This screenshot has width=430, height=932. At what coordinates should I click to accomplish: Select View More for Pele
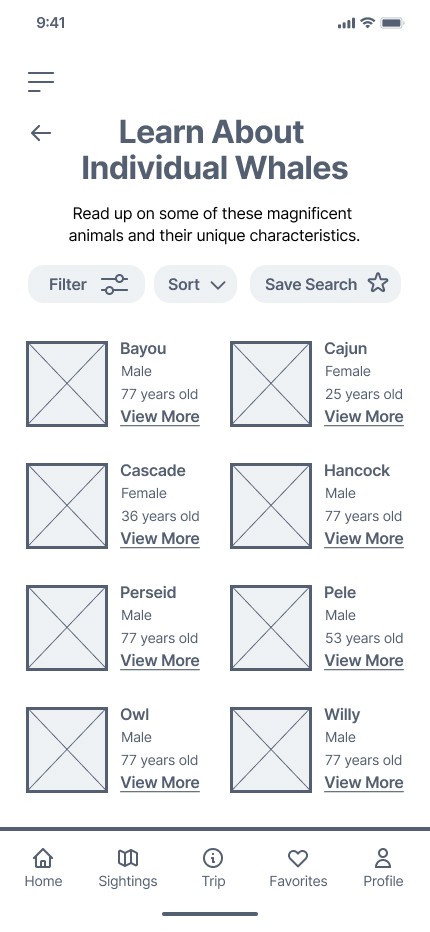(x=364, y=660)
